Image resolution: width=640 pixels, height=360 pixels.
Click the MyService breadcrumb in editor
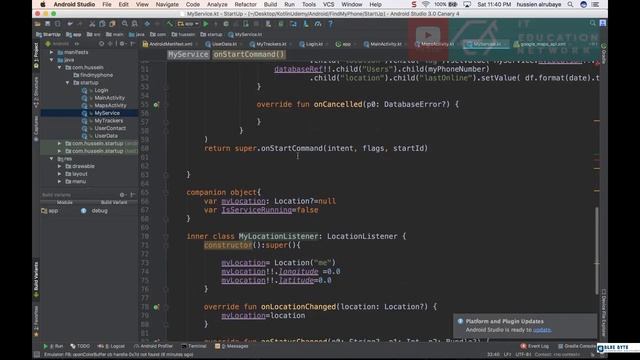point(188,55)
